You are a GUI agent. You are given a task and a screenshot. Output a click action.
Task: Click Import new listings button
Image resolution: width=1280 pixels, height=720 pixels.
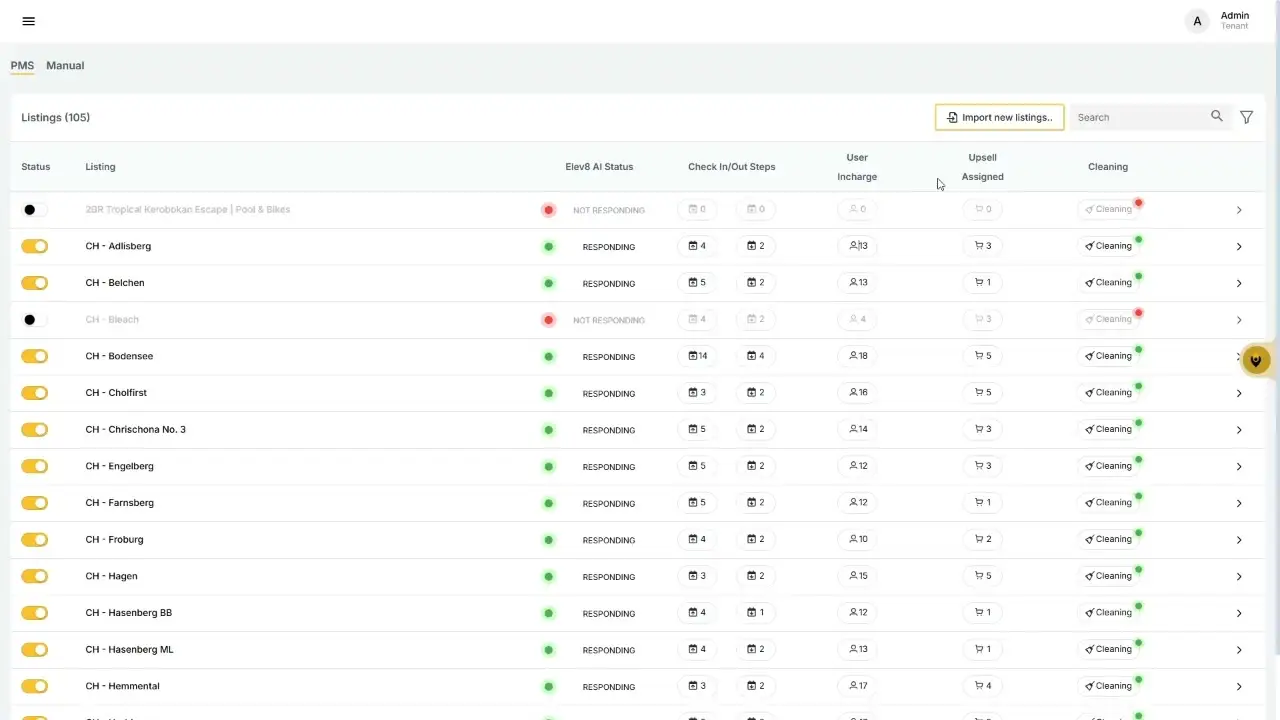(x=999, y=117)
